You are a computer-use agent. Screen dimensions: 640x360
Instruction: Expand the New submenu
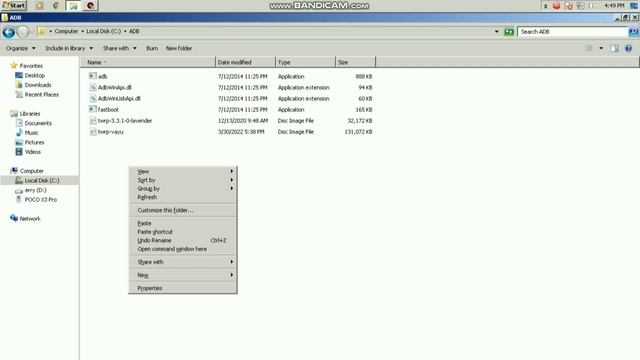click(x=182, y=275)
